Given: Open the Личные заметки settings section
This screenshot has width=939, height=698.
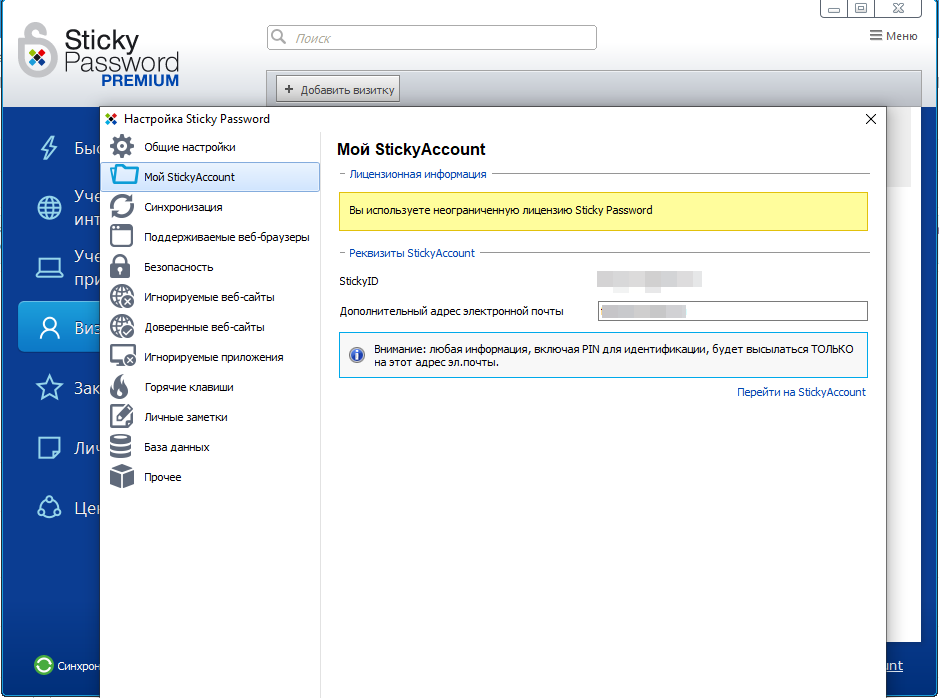Looking at the screenshot, I should [x=210, y=416].
